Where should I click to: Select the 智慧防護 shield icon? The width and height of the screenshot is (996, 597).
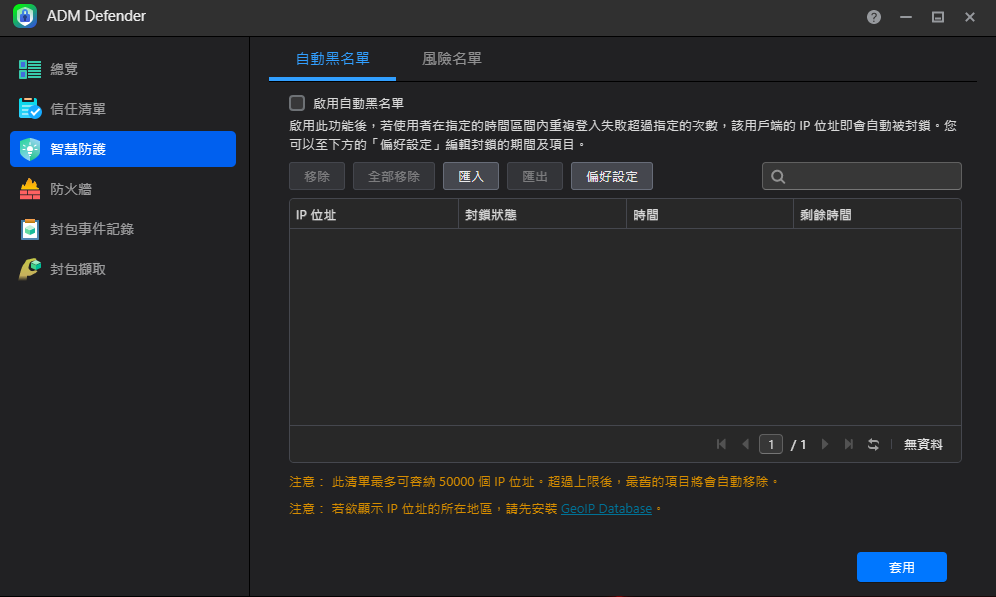30,149
